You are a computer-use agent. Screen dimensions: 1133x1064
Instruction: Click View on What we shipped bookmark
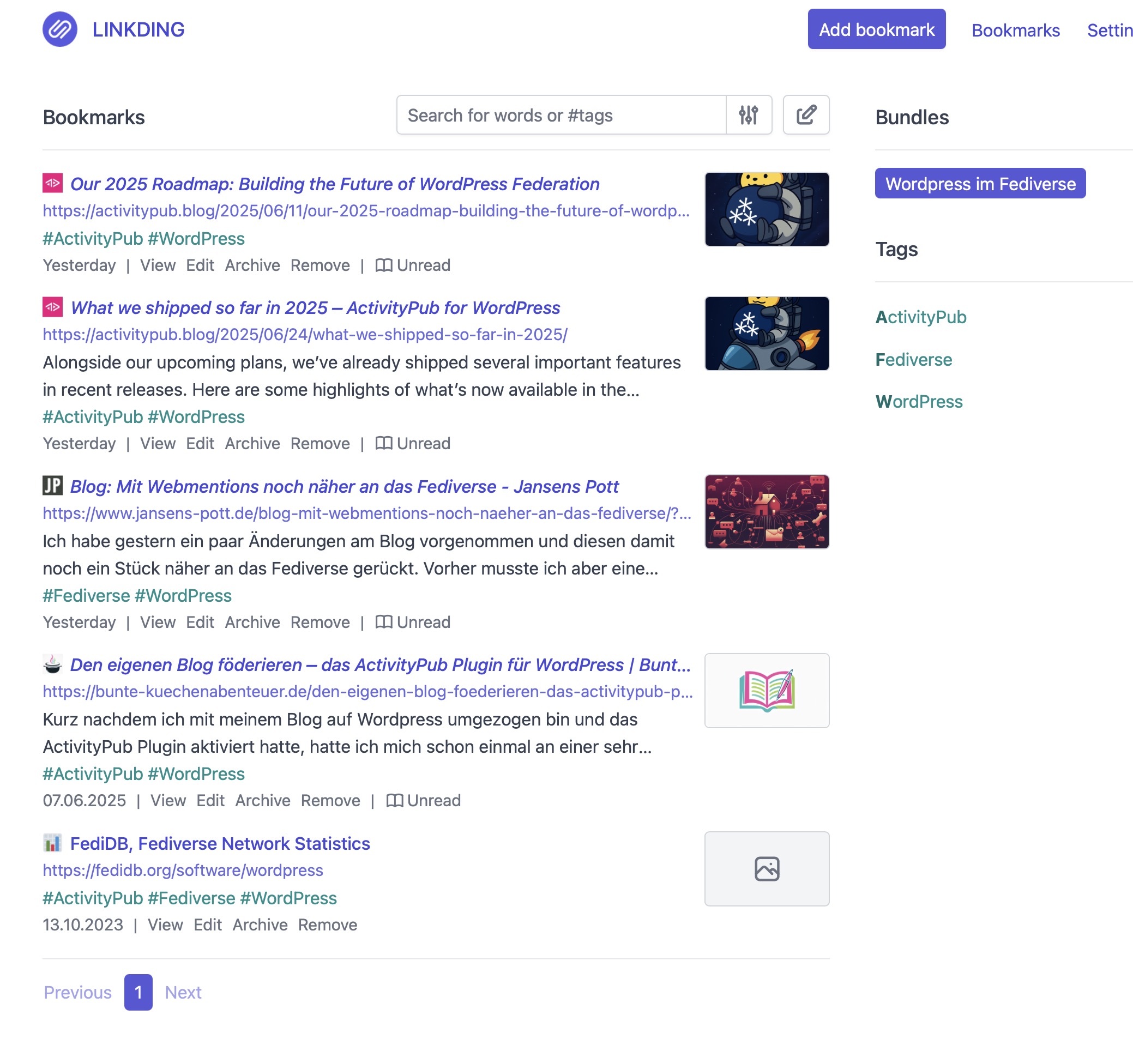158,444
